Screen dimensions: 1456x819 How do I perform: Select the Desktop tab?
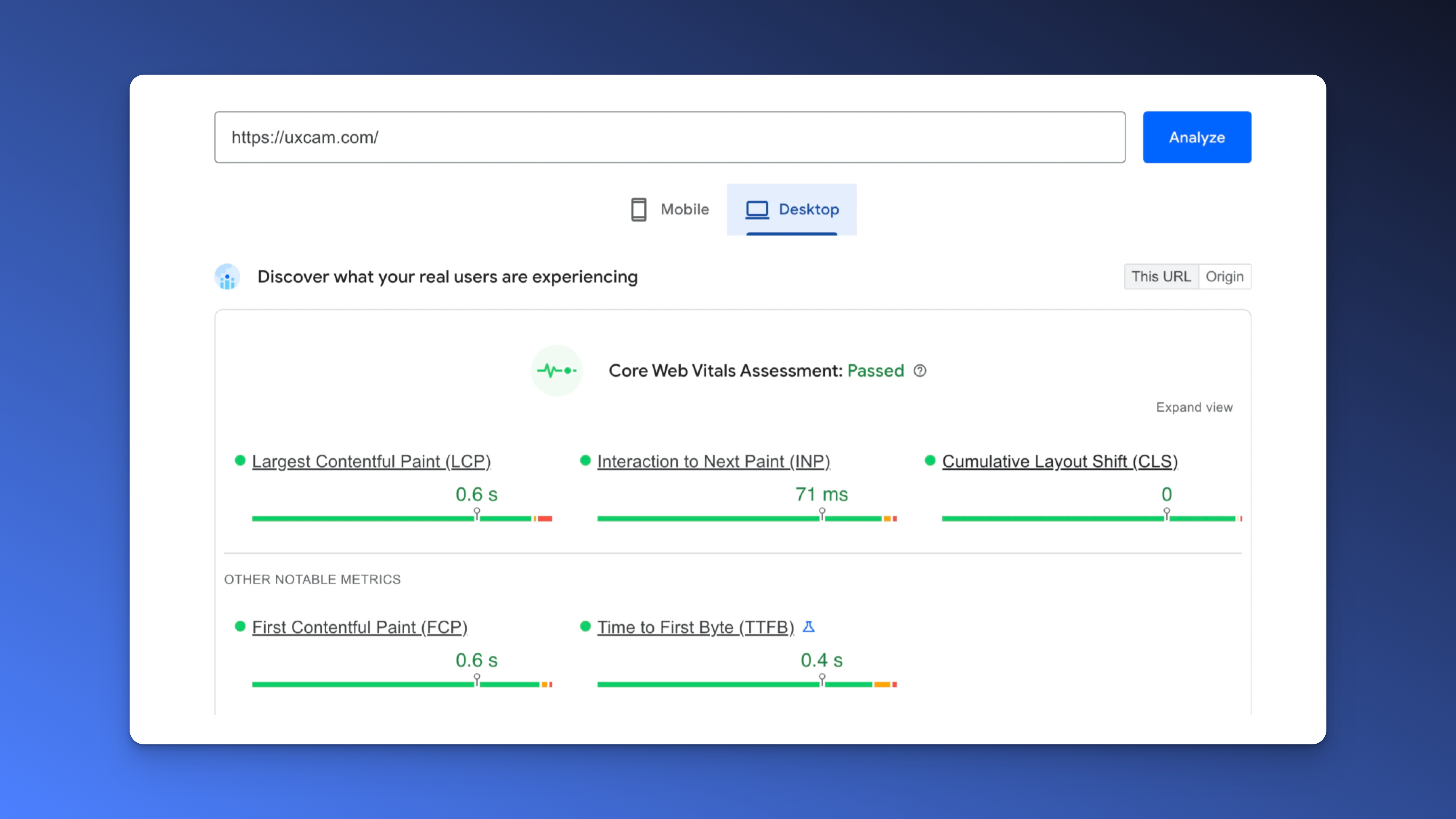coord(791,209)
